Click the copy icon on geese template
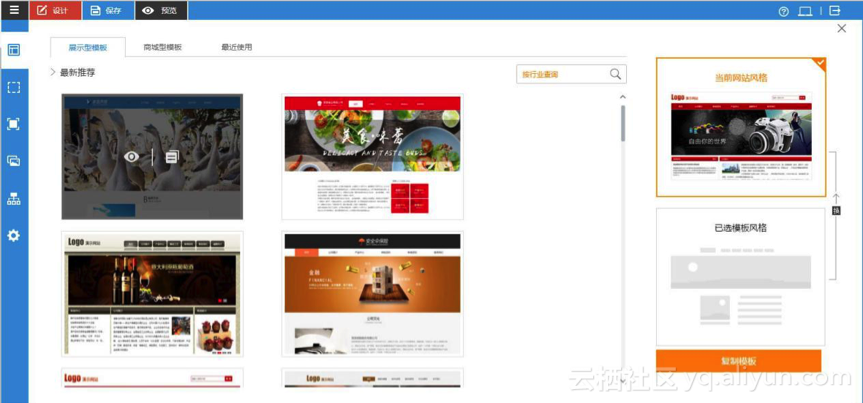 (172, 157)
